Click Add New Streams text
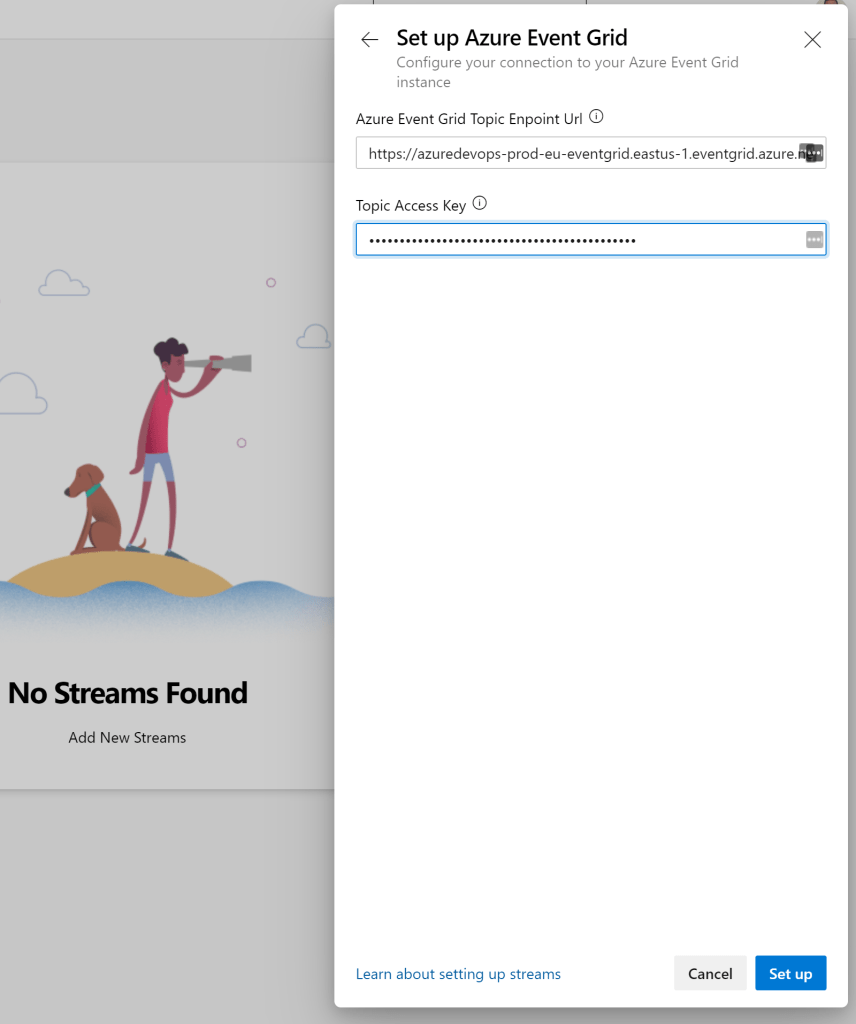 coord(127,738)
